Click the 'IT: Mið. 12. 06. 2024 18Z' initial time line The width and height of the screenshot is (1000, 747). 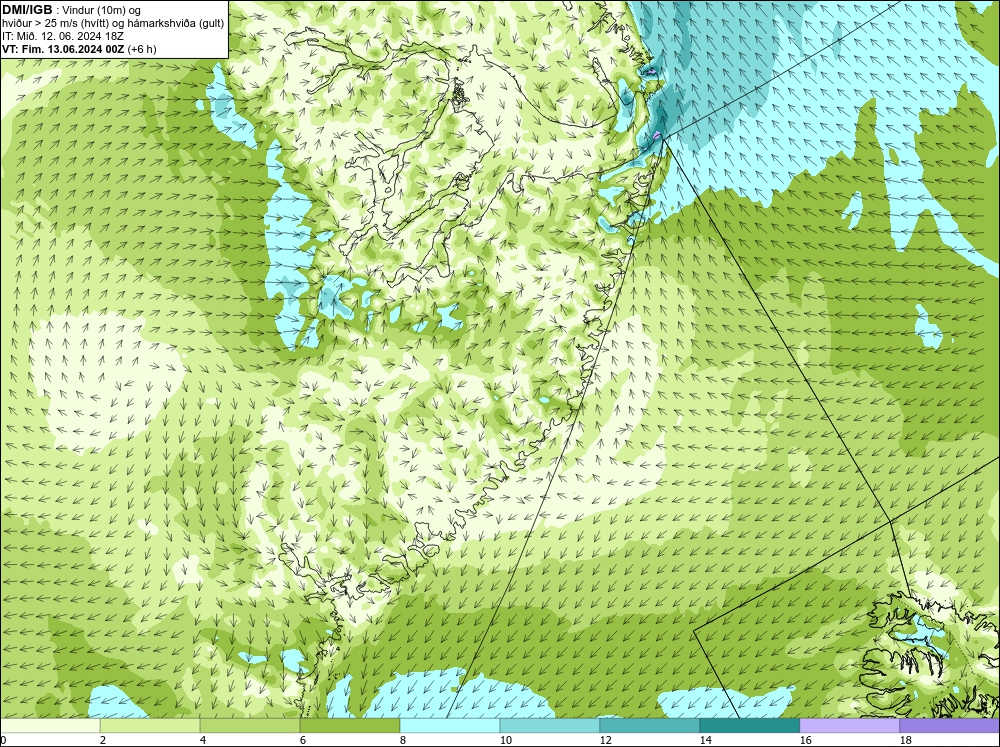[x=62, y=36]
